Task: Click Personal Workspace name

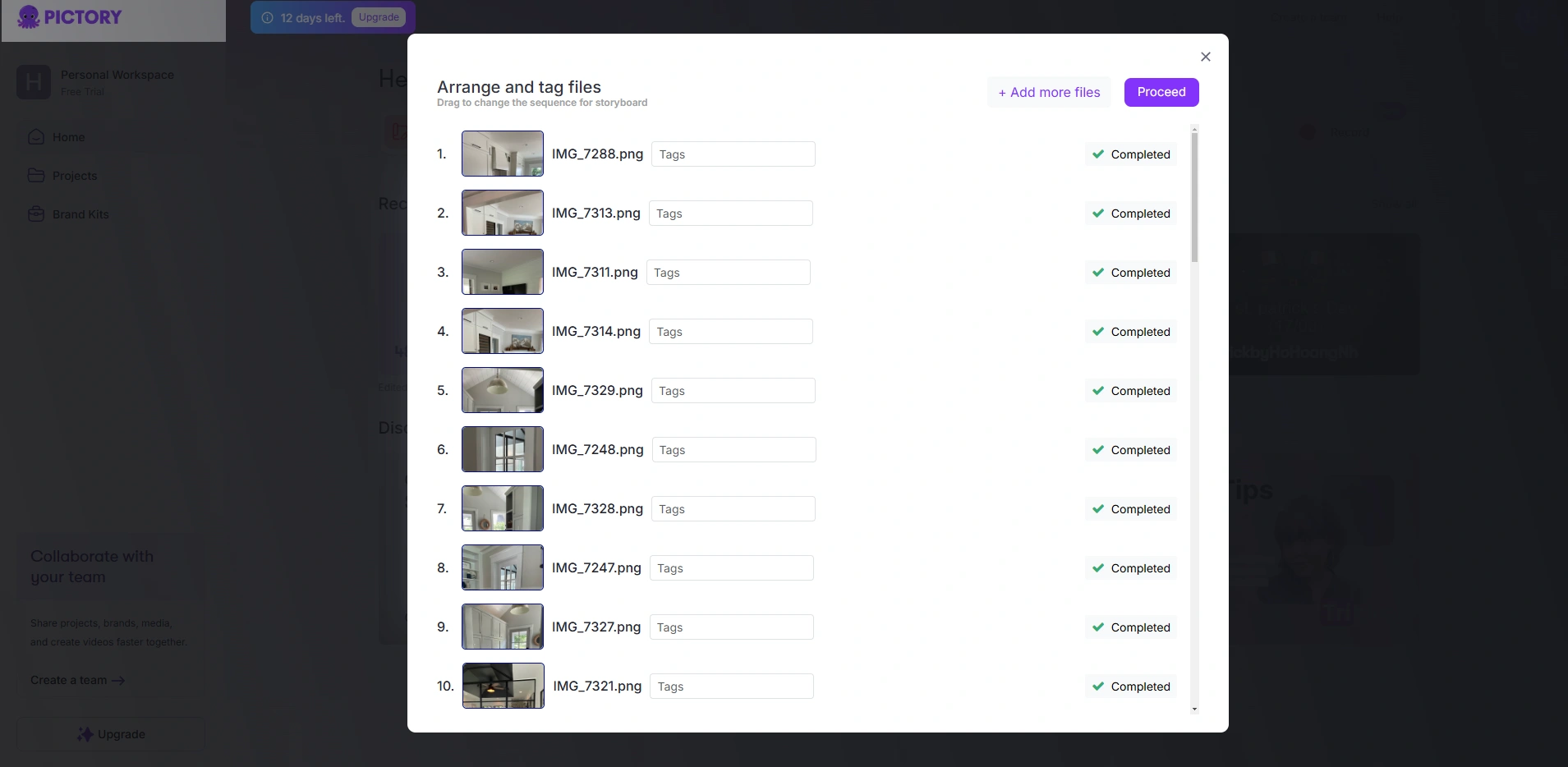Action: pos(117,75)
